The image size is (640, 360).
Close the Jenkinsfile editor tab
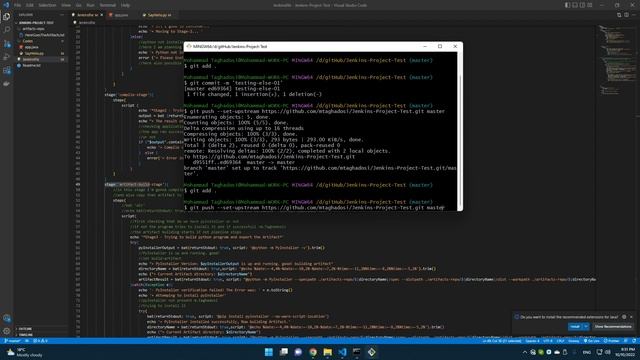pos(102,15)
